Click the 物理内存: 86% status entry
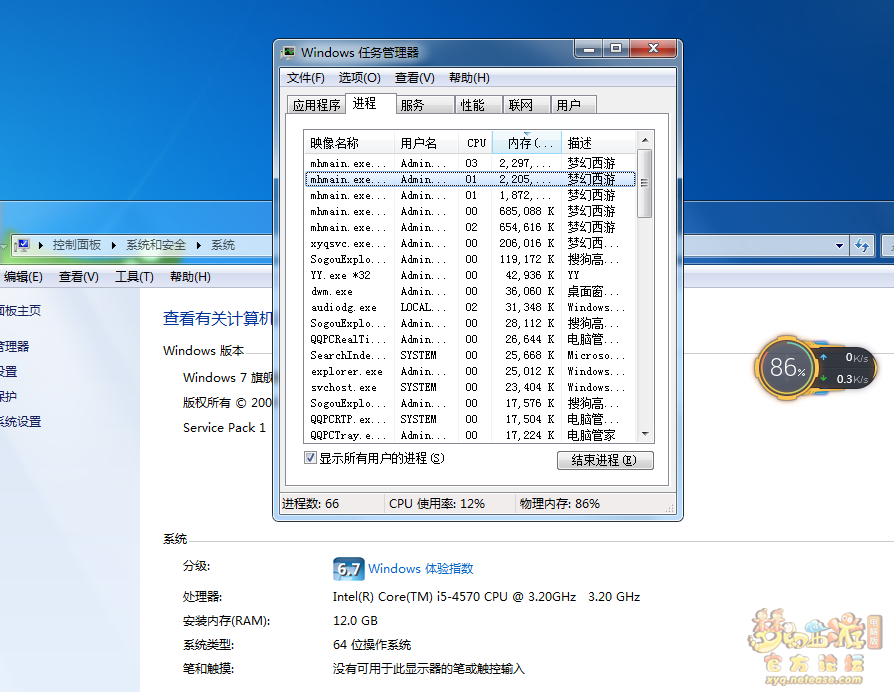894x692 pixels. pyautogui.click(x=559, y=504)
